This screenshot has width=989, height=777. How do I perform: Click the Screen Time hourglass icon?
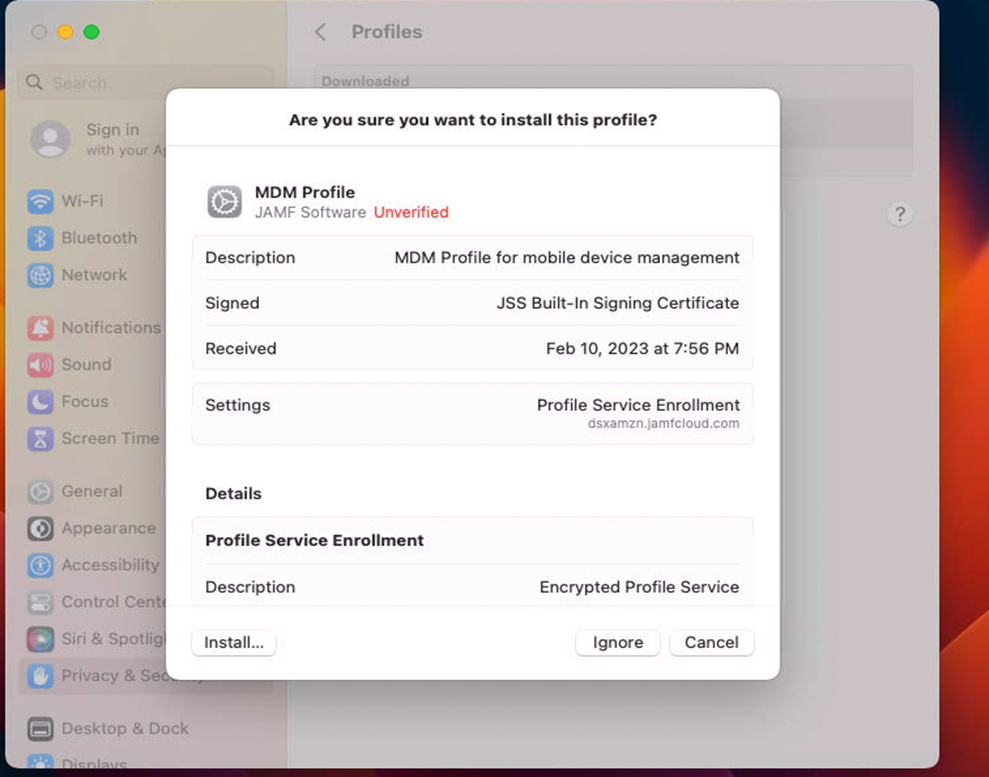tap(40, 439)
